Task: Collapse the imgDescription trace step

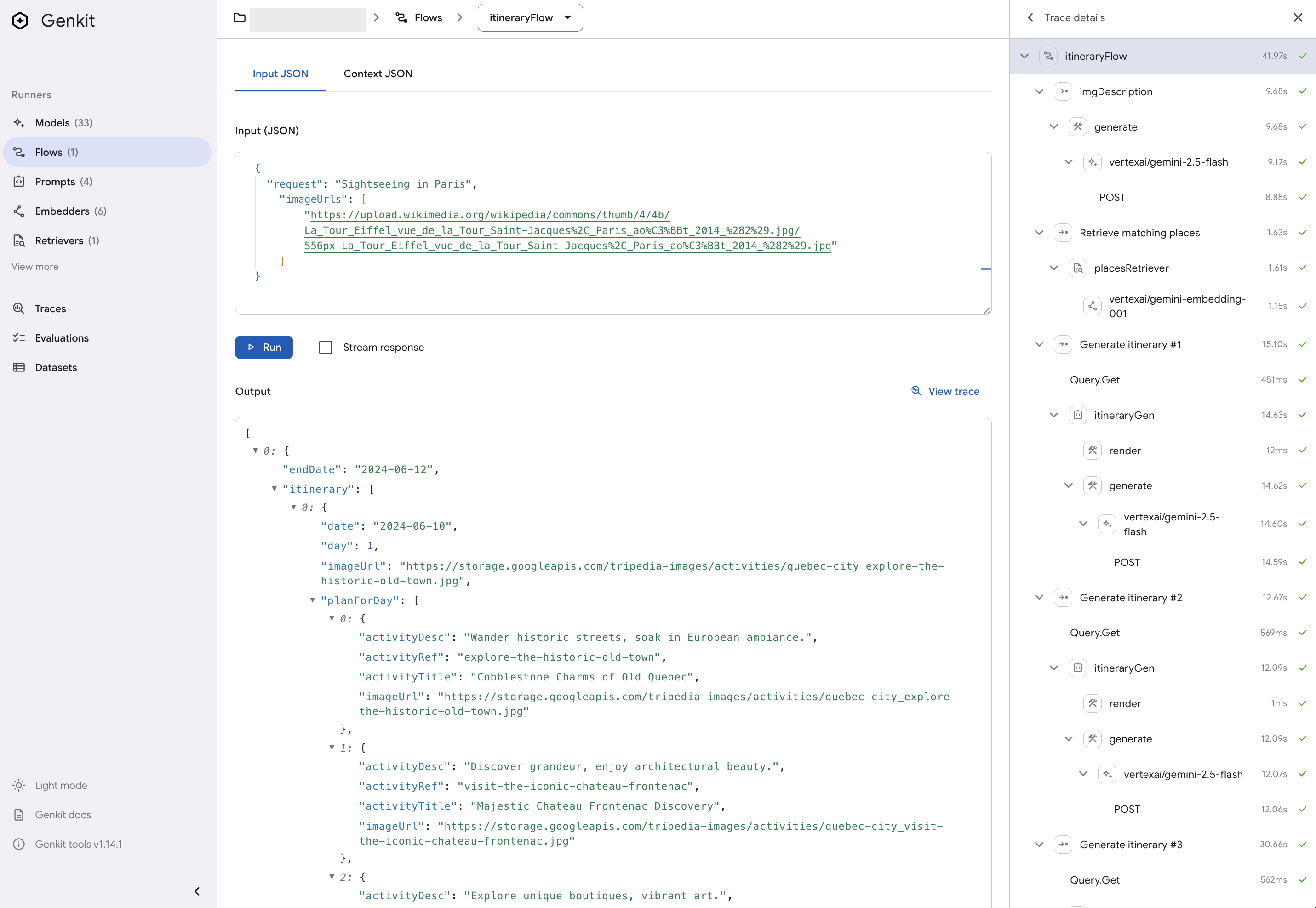Action: point(1039,91)
